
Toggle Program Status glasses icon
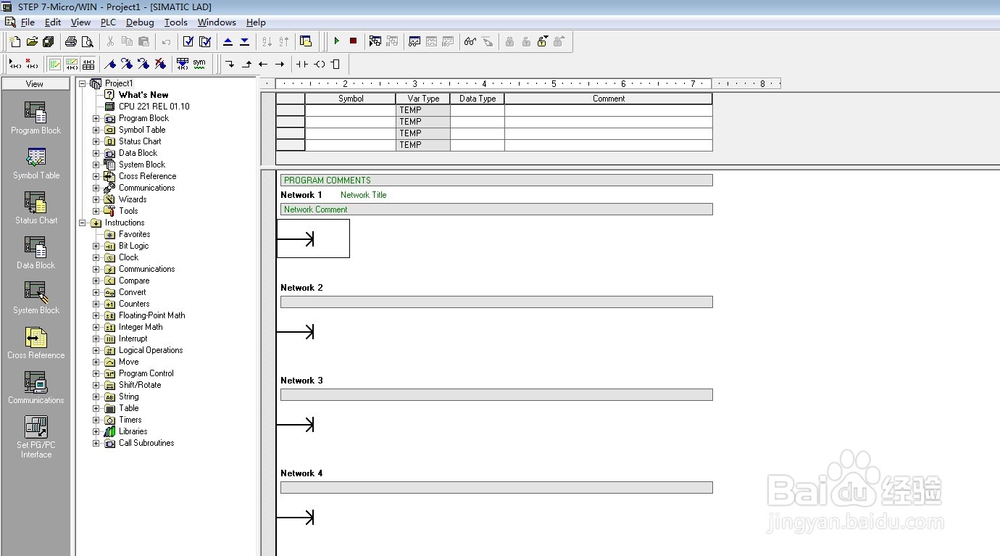pyautogui.click(x=470, y=41)
